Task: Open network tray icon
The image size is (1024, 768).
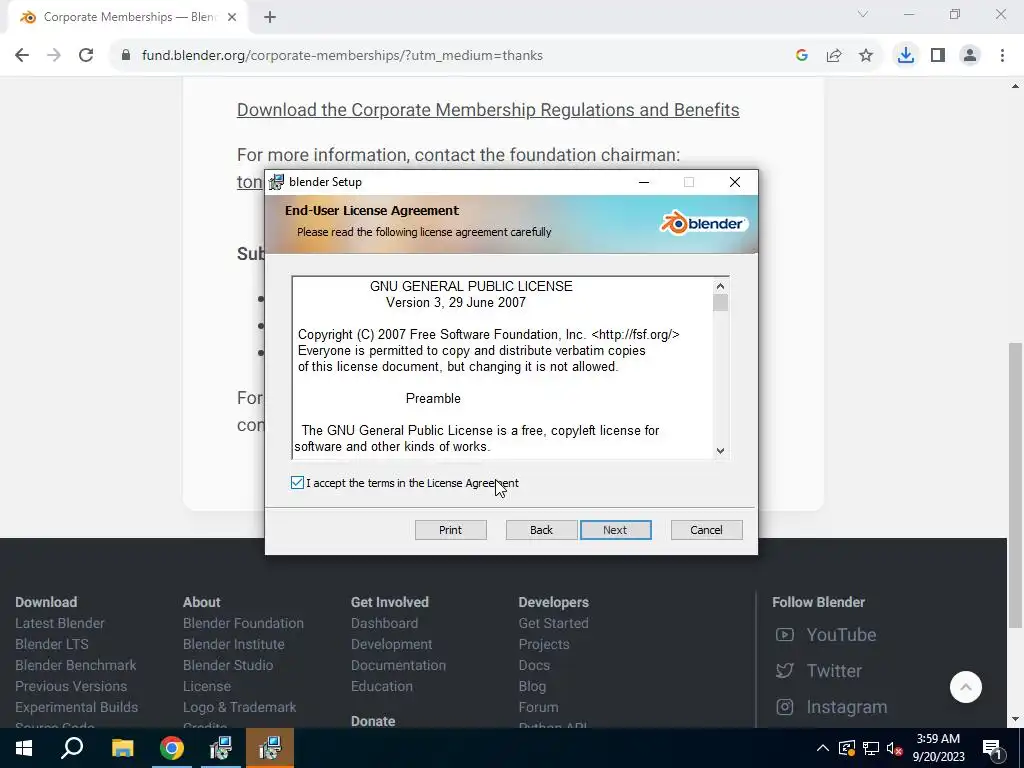Action: point(871,748)
